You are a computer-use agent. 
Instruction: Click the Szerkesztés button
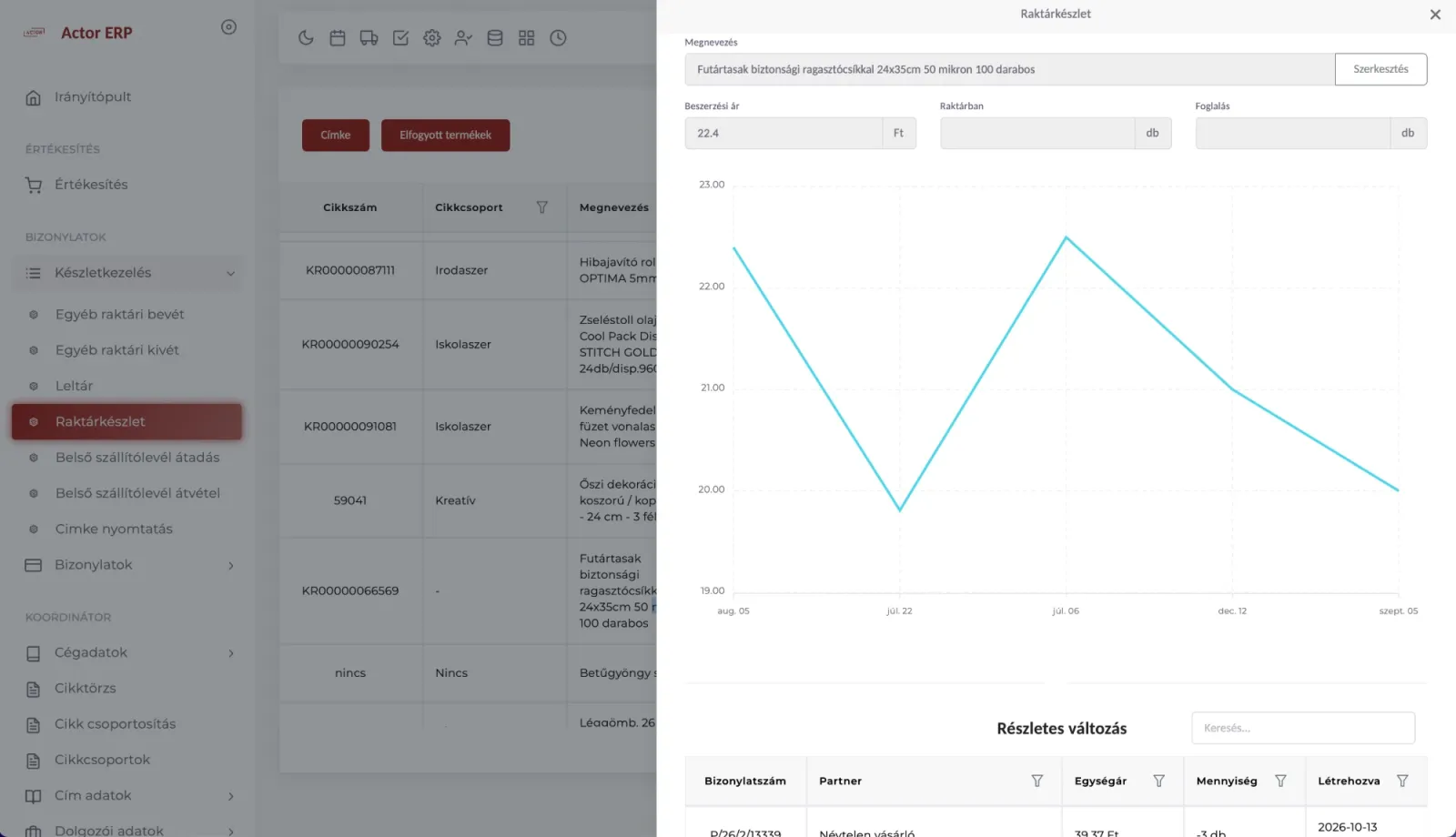tap(1380, 69)
